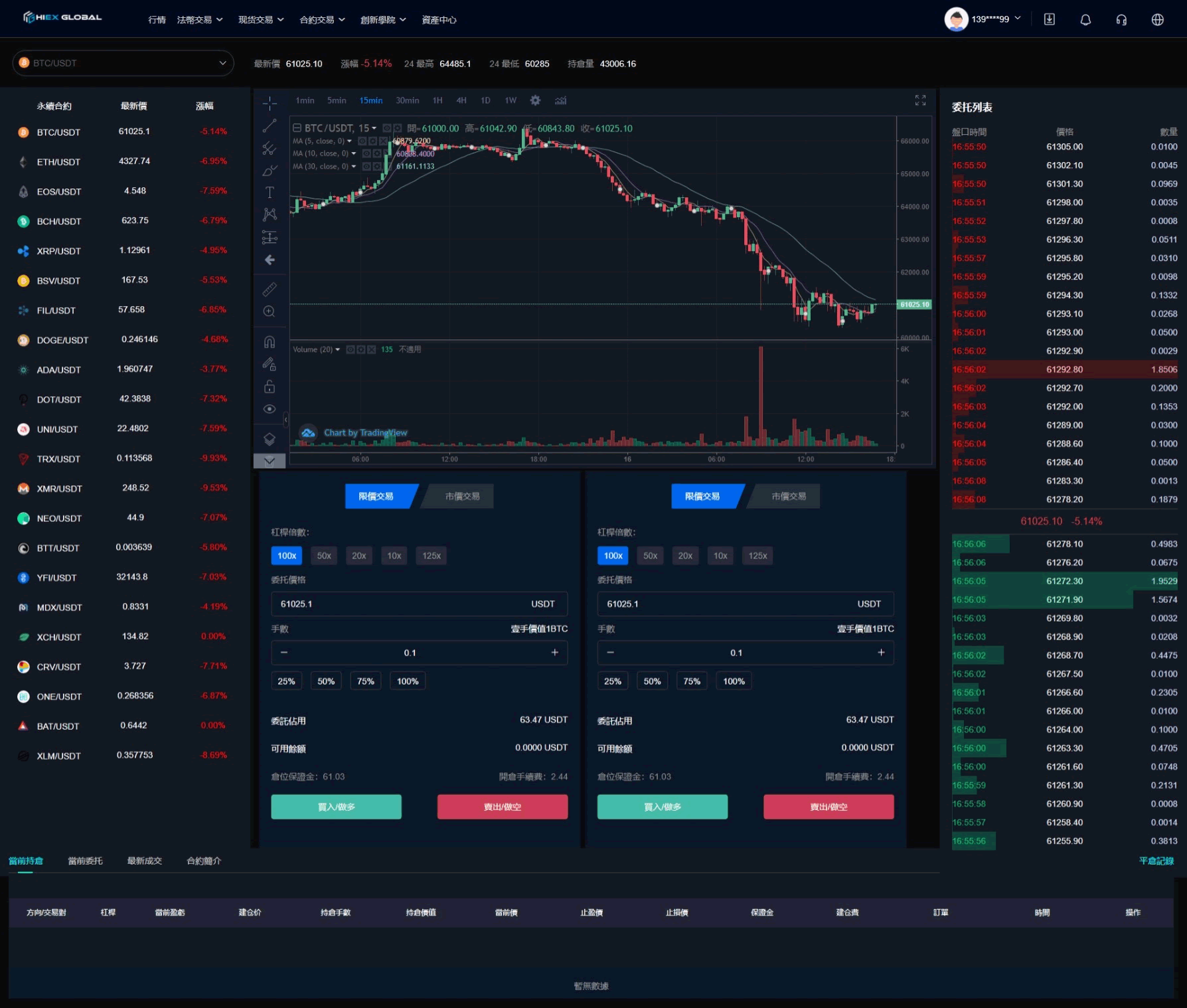Screen dimensions: 1187x1008
Task: Open customer support headset icon
Action: tap(1121, 20)
